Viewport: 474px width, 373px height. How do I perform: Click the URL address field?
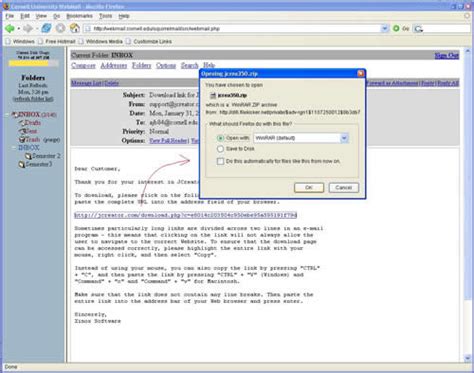tap(232, 29)
